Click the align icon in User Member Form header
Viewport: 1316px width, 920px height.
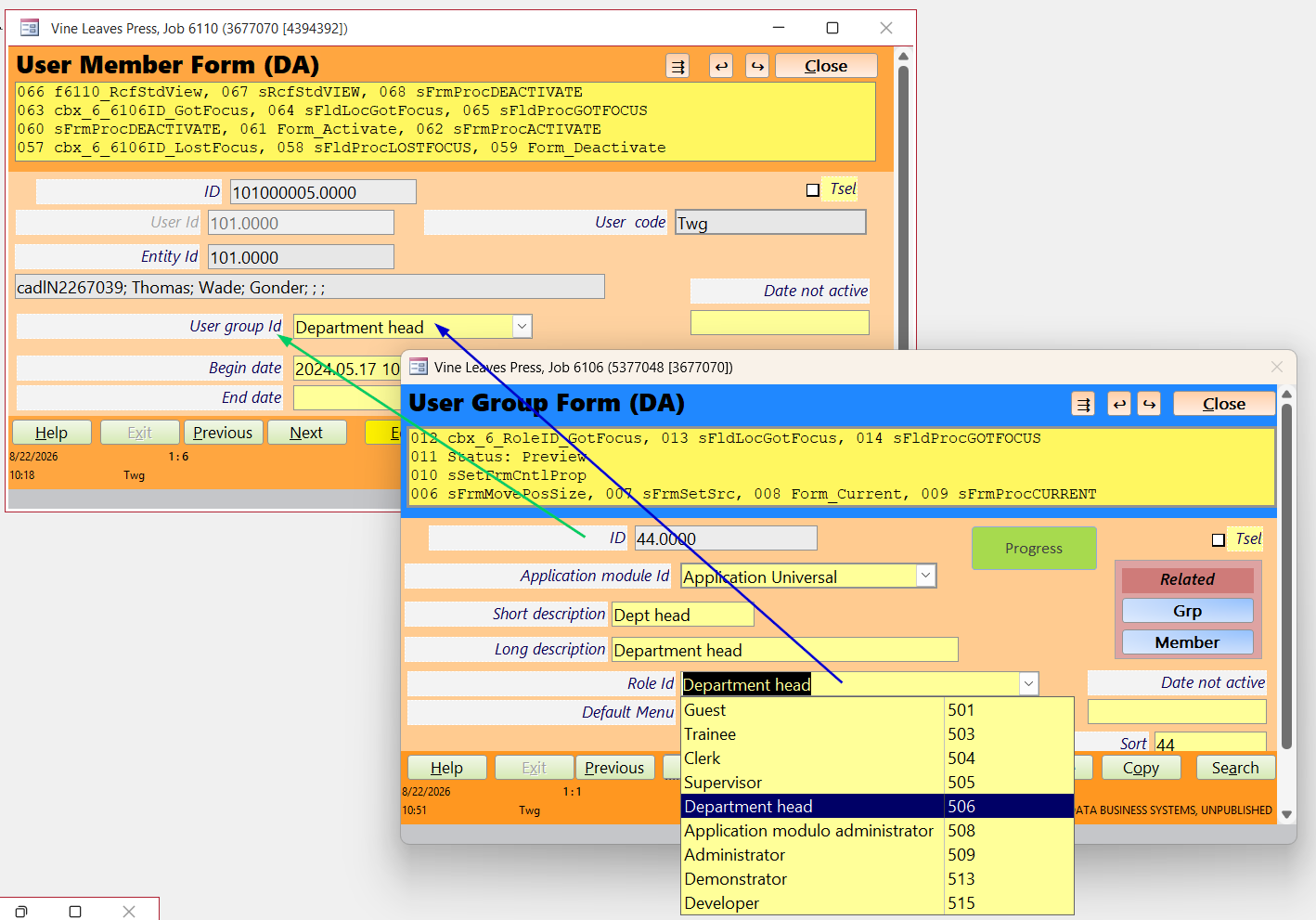677,66
